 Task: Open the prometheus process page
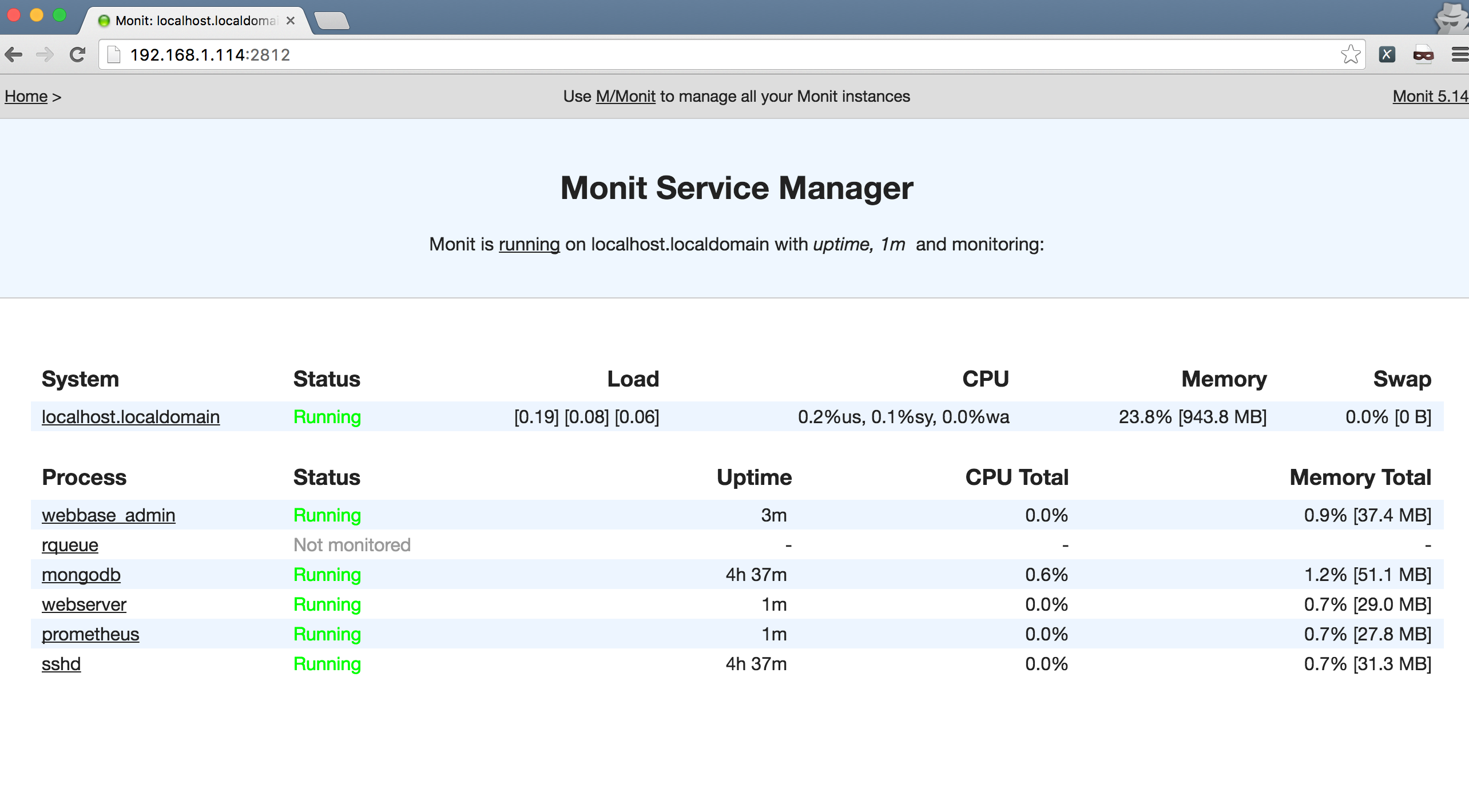[x=90, y=634]
